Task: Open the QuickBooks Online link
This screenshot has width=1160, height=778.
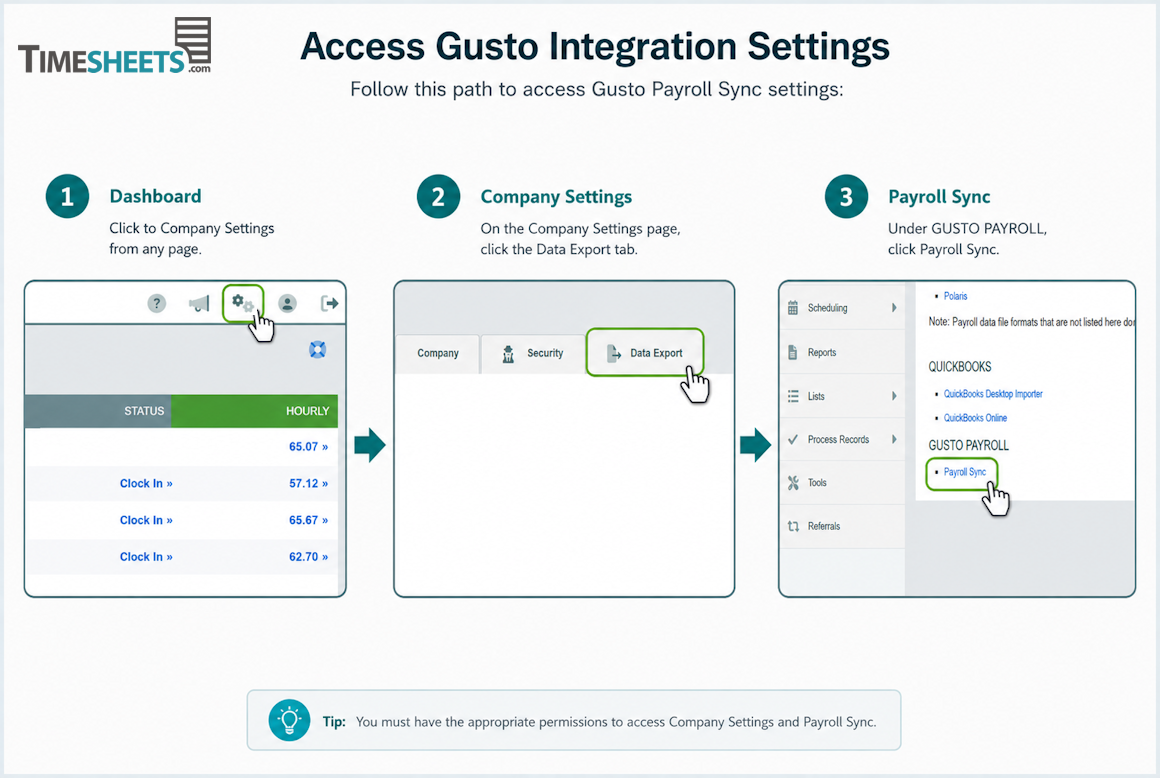Action: click(975, 418)
